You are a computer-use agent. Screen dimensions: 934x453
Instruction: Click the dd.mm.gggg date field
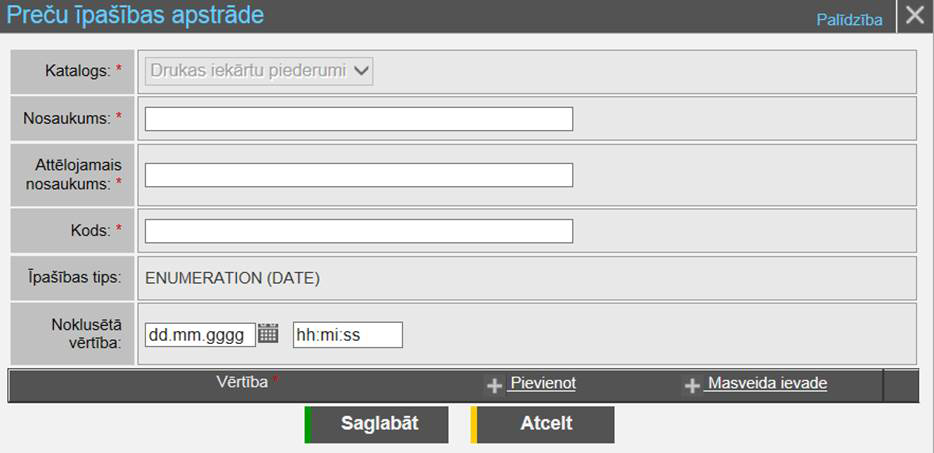click(x=200, y=335)
